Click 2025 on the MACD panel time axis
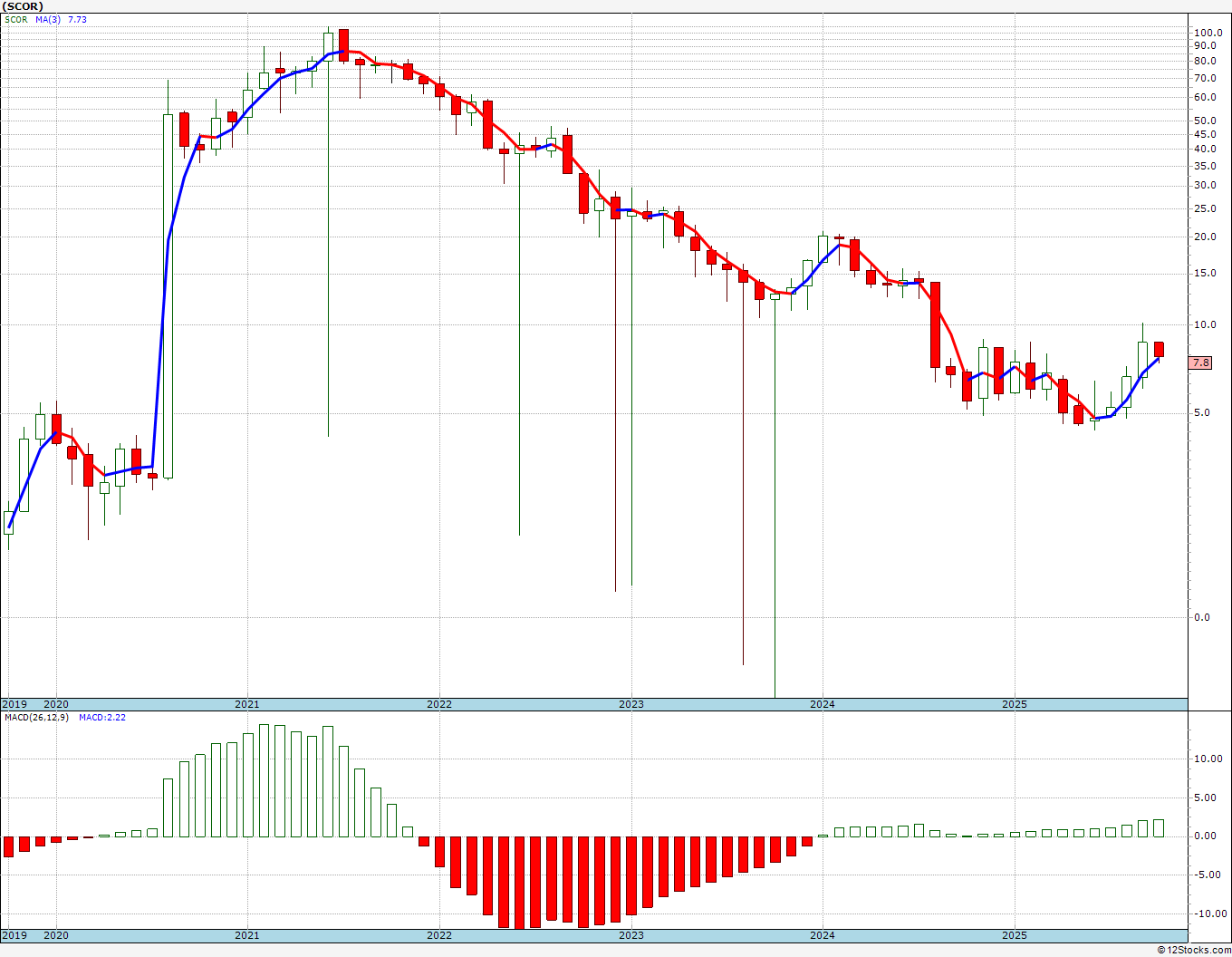Screen dimensions: 1232x957 (1015, 935)
